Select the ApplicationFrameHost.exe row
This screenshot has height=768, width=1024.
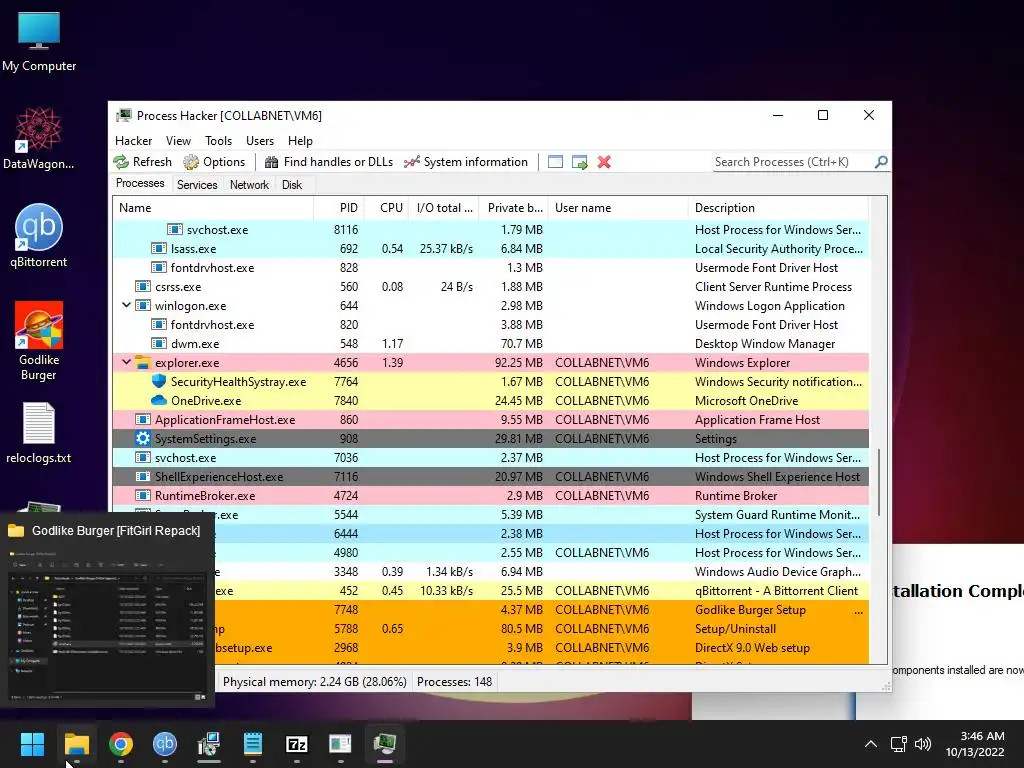[x=490, y=420]
